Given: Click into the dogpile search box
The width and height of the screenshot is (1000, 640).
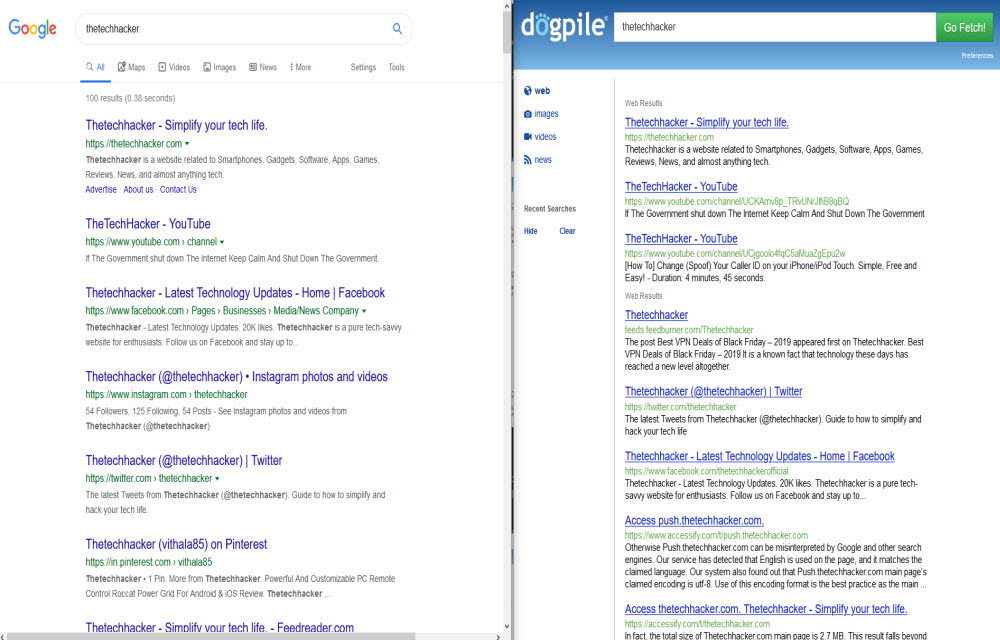Looking at the screenshot, I should point(775,27).
